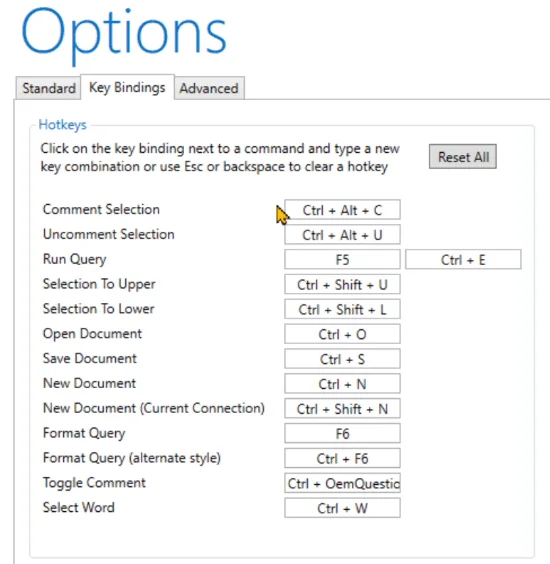Click the Save Document label
550x564 pixels.
tap(90, 358)
